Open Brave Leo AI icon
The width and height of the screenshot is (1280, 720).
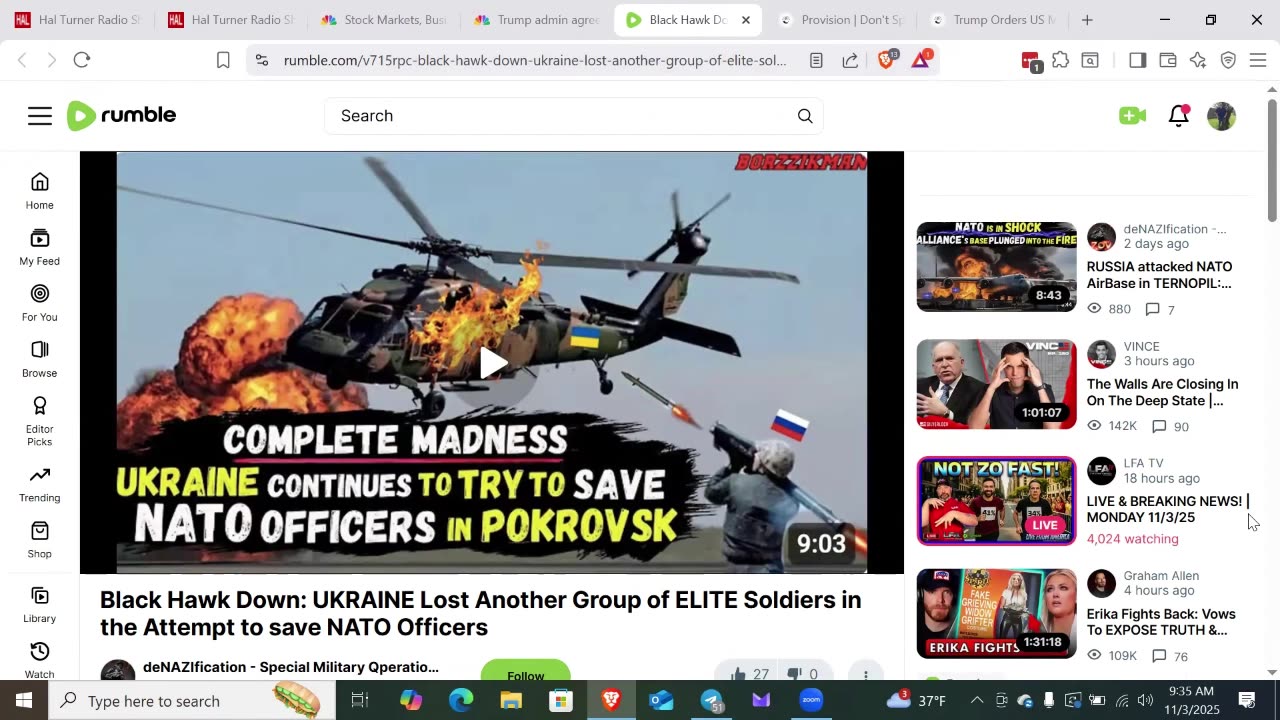click(1198, 60)
